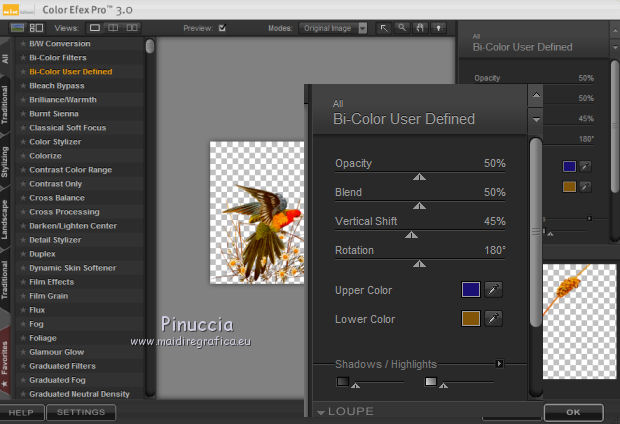Screen dimensions: 620x424
Task: Toggle favorite star for Colorize filter
Action: coord(22,156)
